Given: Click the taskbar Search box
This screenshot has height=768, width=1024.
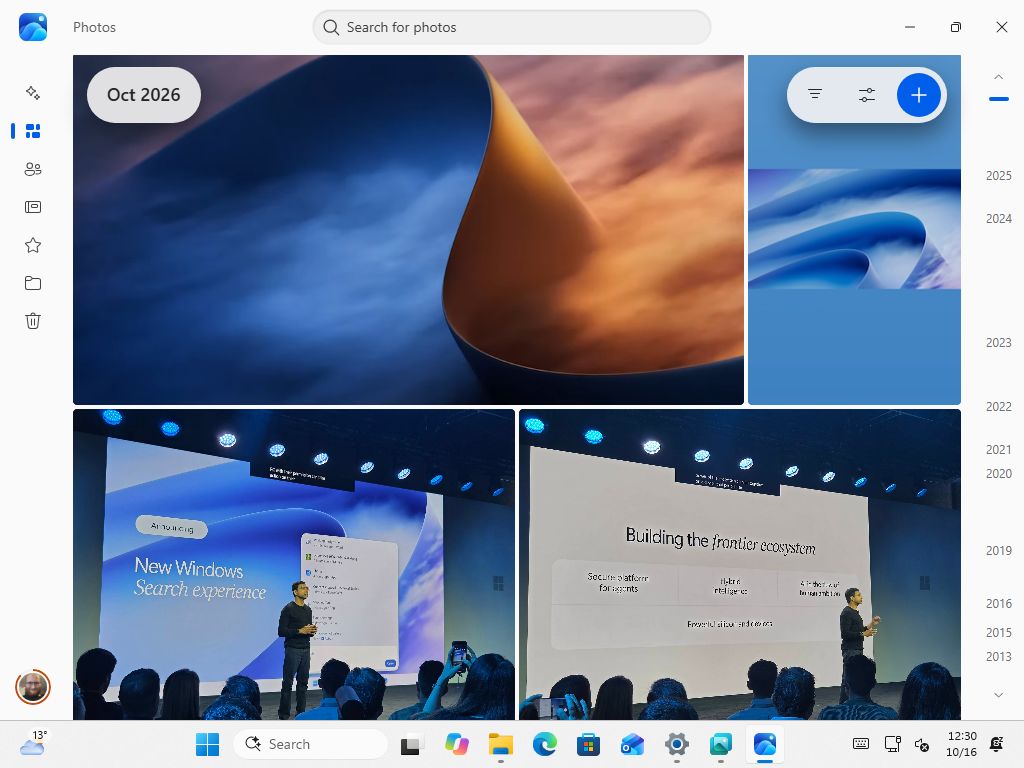Looking at the screenshot, I should [311, 744].
